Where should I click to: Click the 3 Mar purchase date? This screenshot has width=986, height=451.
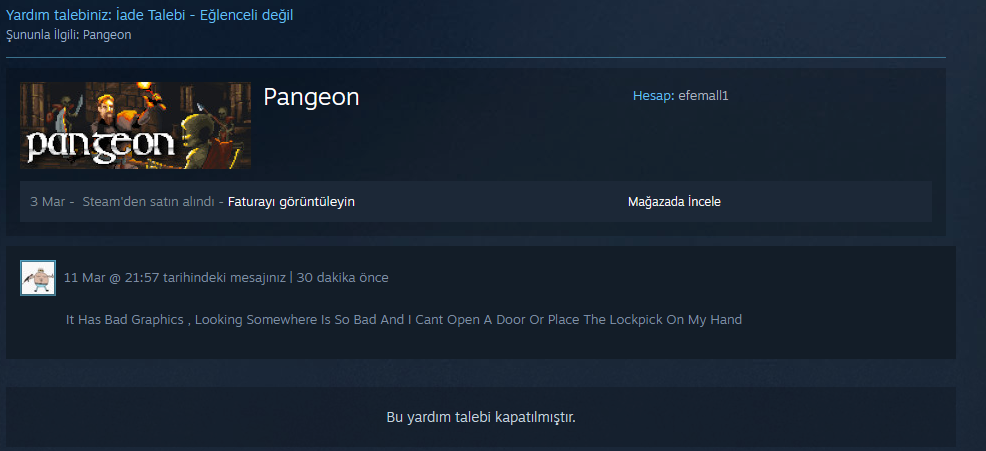coord(48,202)
